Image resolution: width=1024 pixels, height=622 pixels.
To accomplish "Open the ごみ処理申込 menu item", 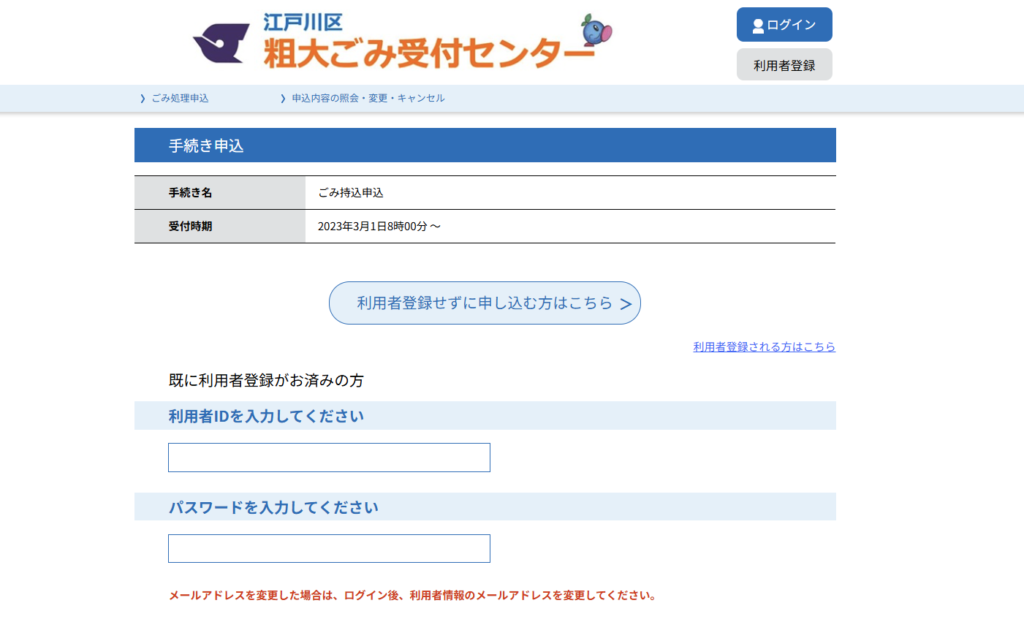I will click(x=180, y=98).
